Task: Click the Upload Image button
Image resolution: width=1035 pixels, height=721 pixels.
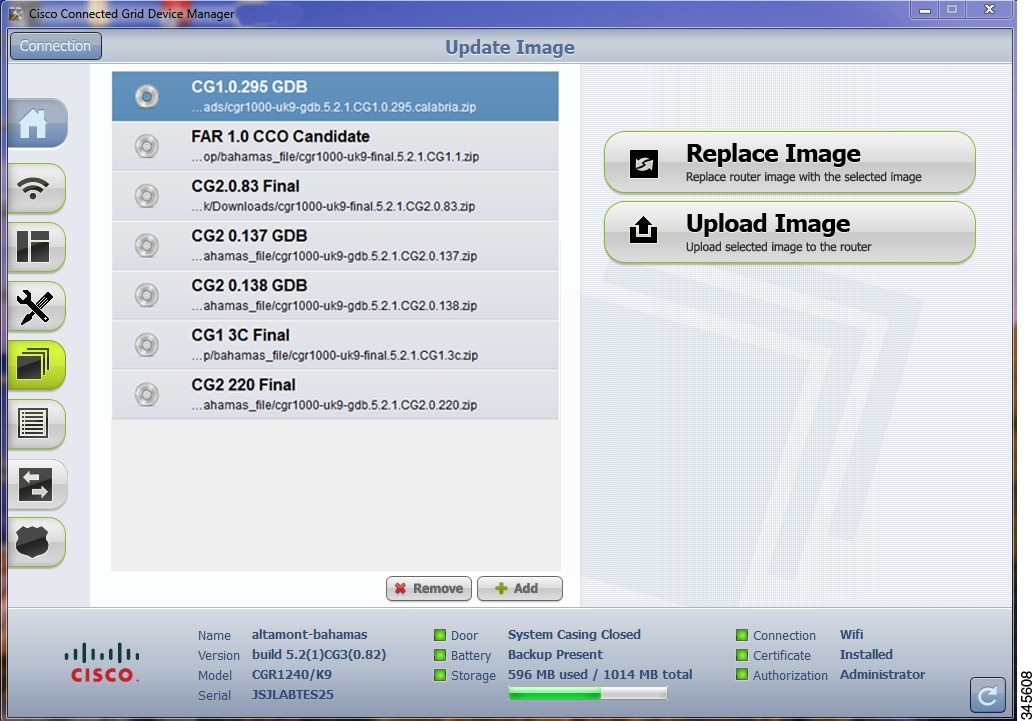Action: [x=789, y=232]
